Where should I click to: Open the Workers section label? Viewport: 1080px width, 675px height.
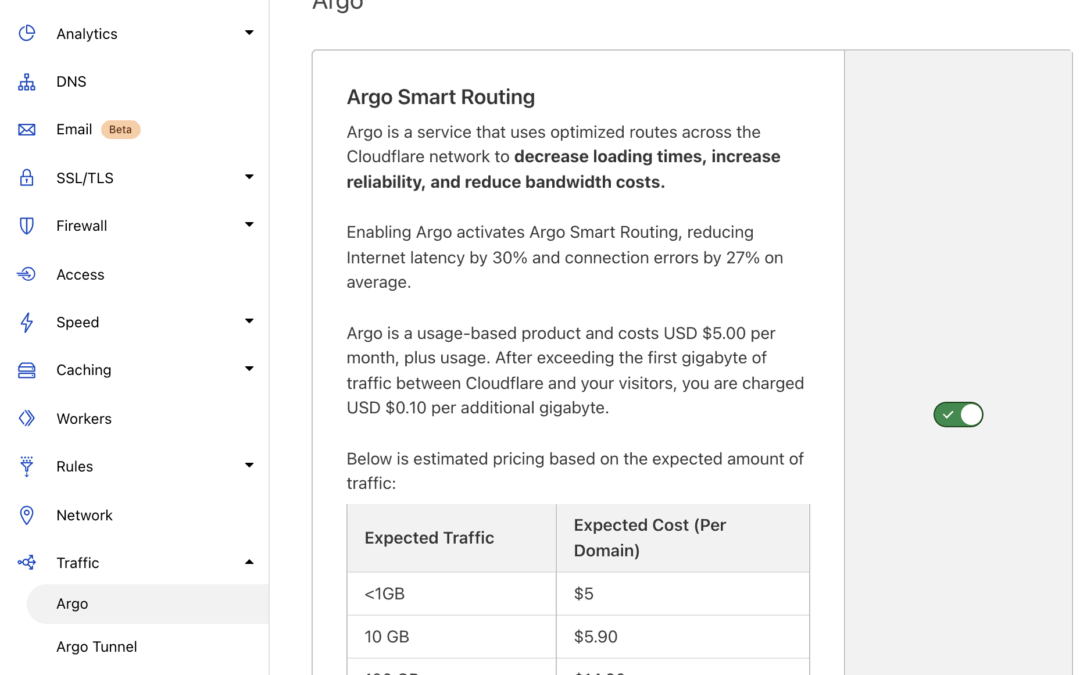tap(83, 419)
